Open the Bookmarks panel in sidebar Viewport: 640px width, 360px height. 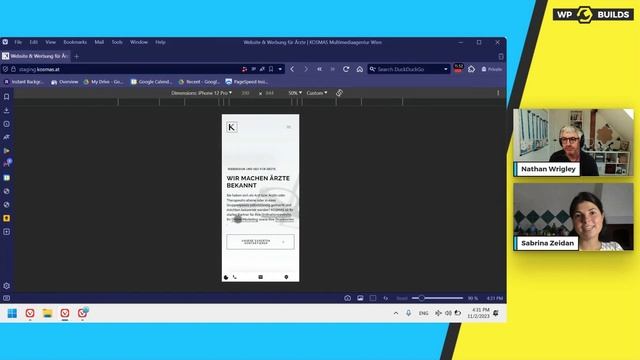[x=7, y=97]
